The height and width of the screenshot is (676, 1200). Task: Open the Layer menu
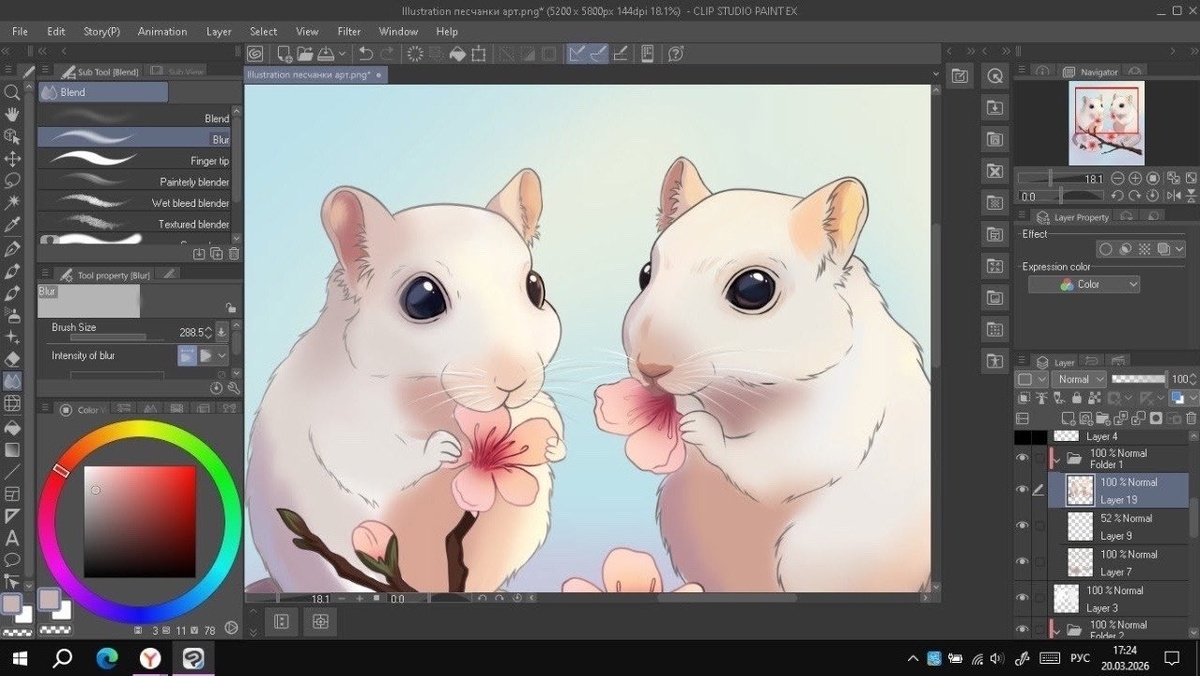(219, 31)
